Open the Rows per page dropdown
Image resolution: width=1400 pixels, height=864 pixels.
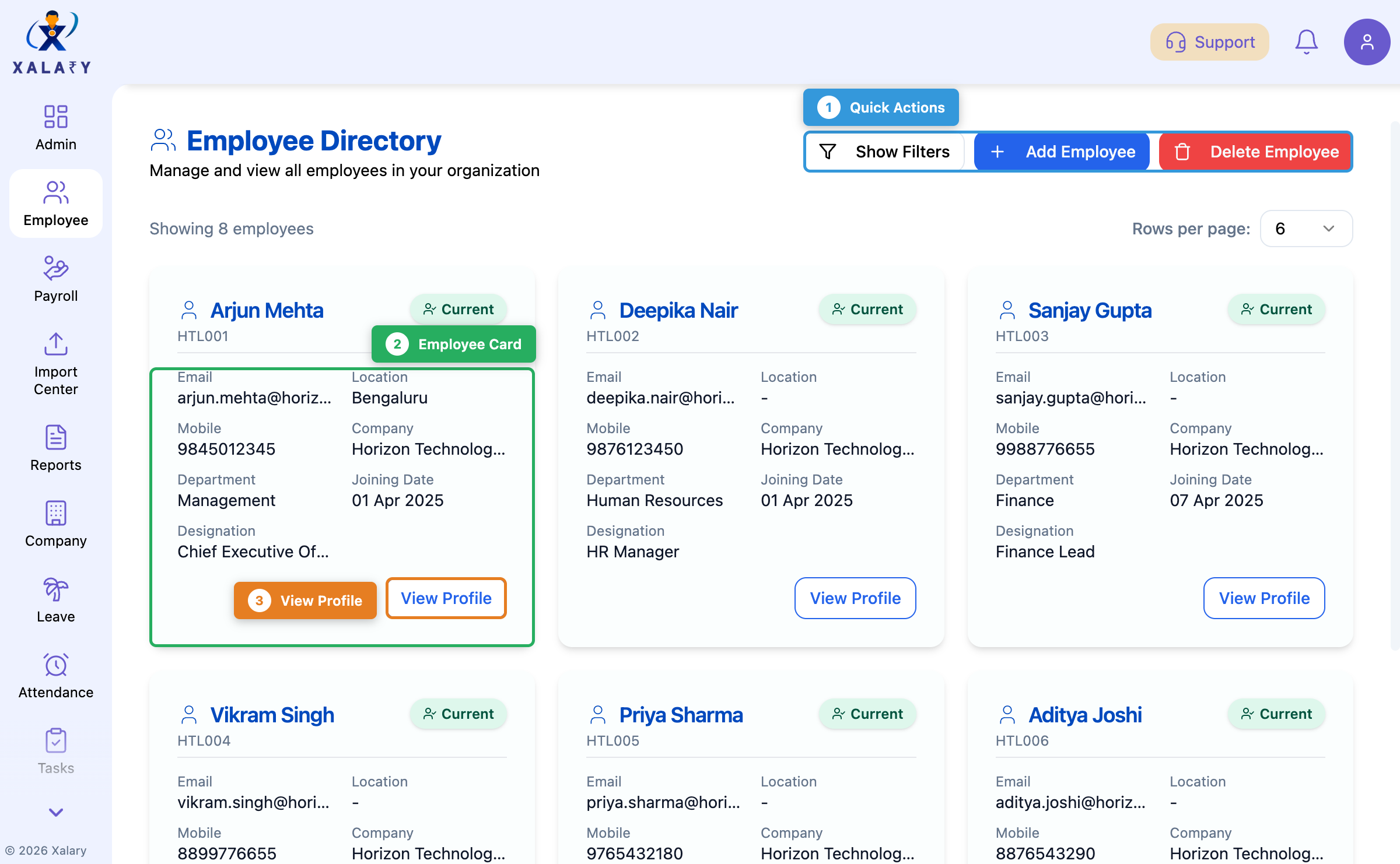[1306, 229]
